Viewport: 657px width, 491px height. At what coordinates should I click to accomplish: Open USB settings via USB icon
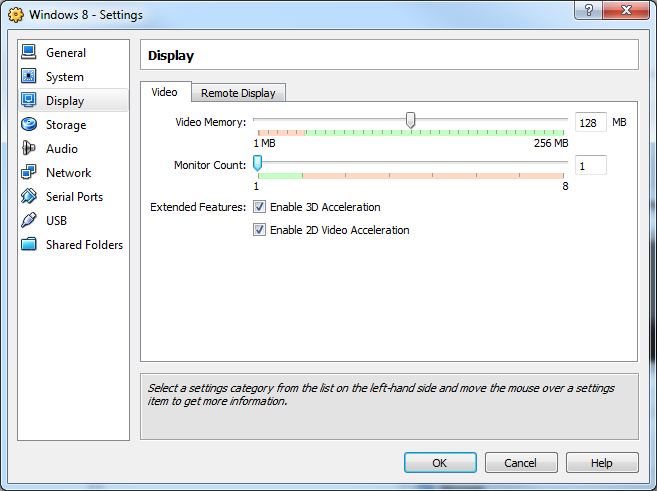pyautogui.click(x=28, y=221)
